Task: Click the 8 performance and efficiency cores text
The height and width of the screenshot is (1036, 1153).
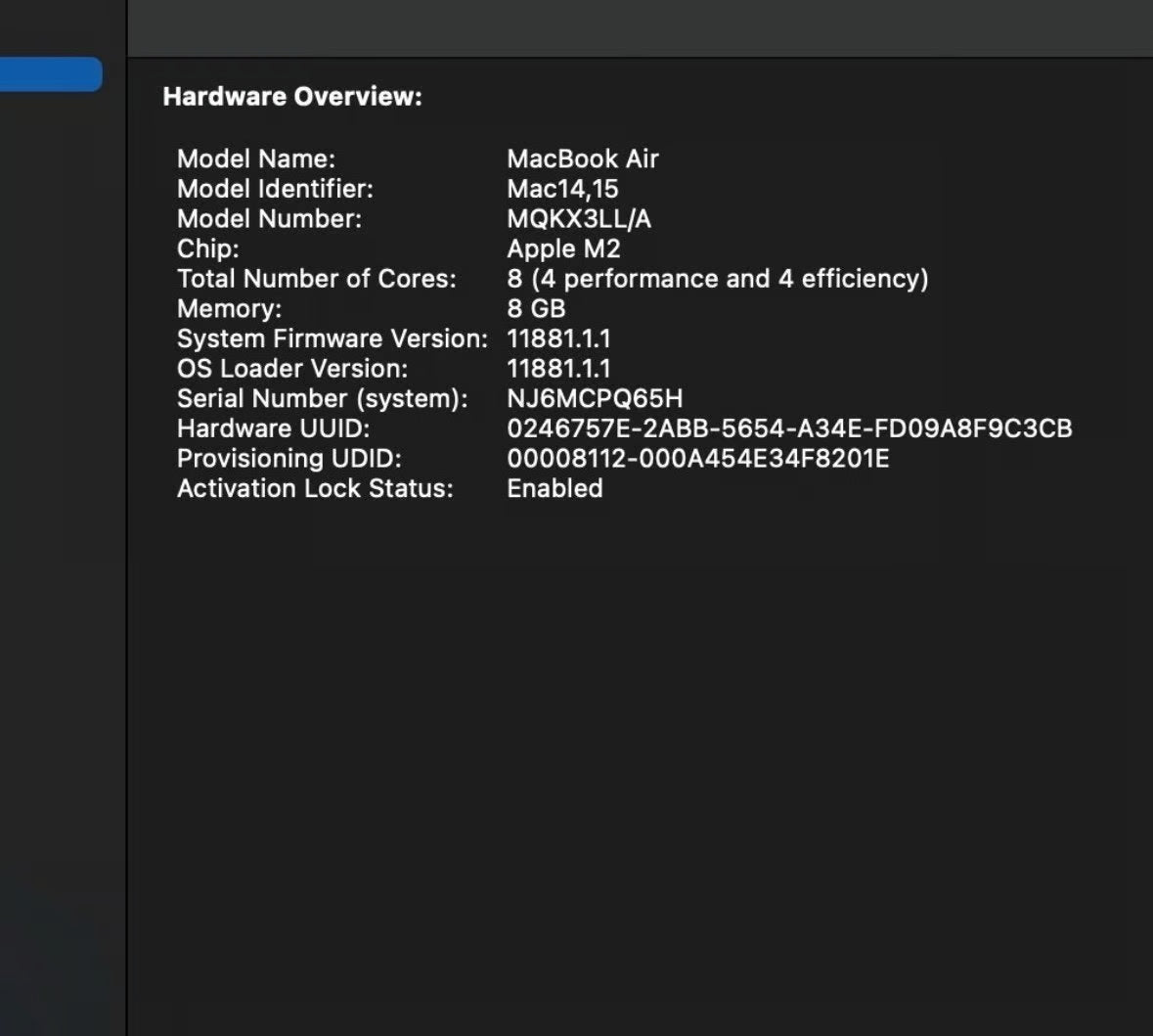Action: [717, 279]
